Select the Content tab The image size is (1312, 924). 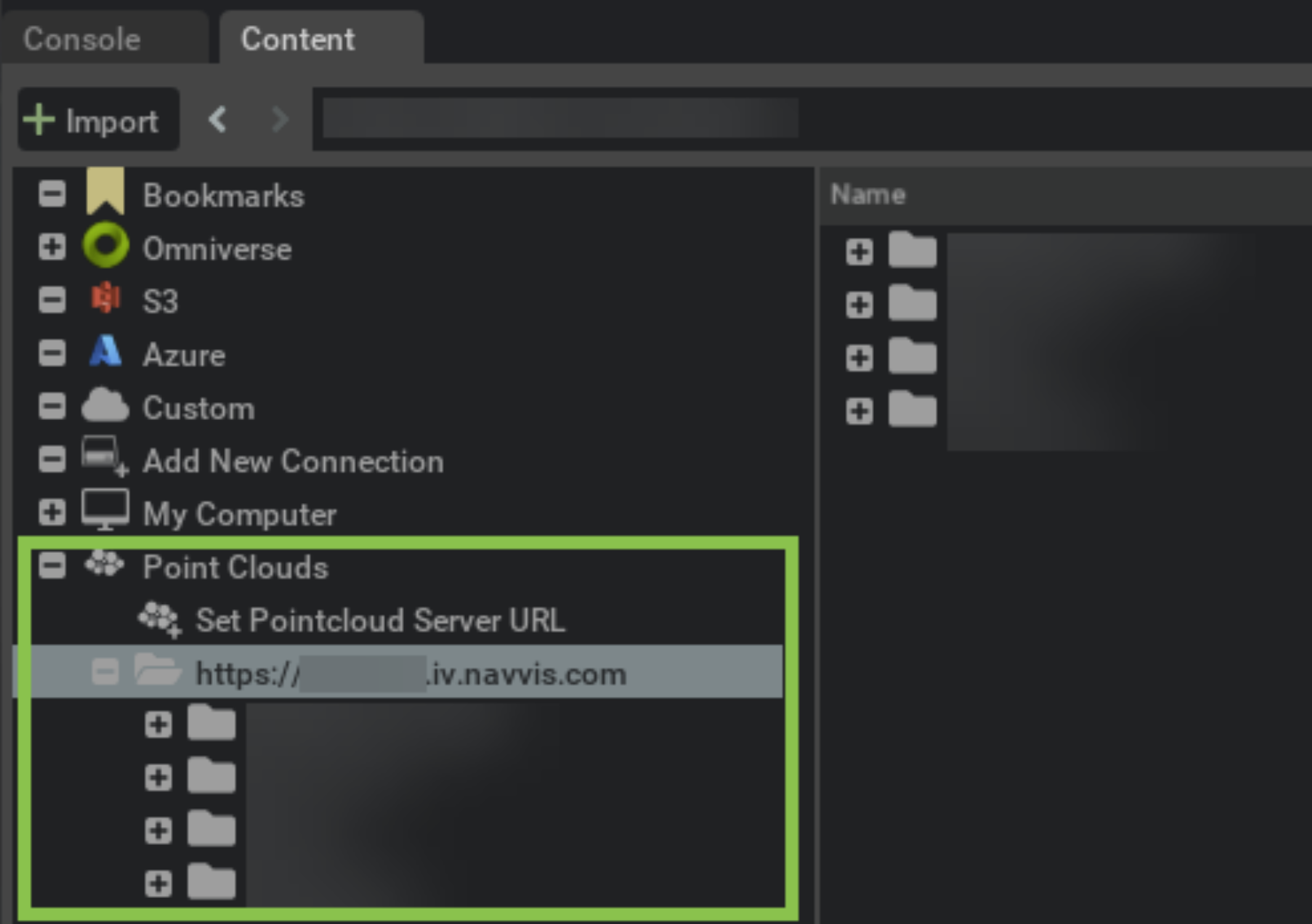pyautogui.click(x=298, y=39)
